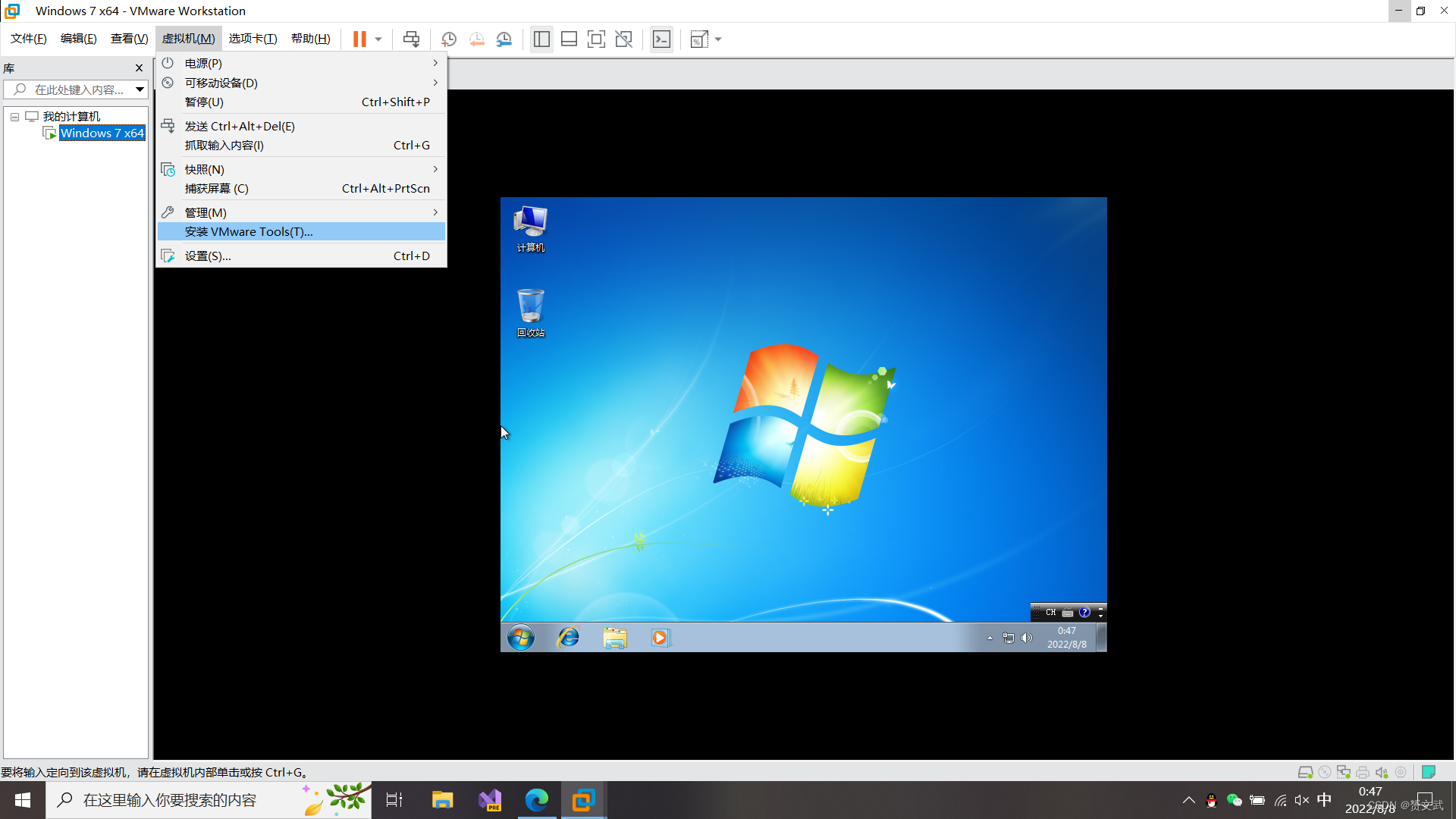Click the 回收站 recycle bin icon in guest
Screen dimensions: 1456x819
click(530, 312)
